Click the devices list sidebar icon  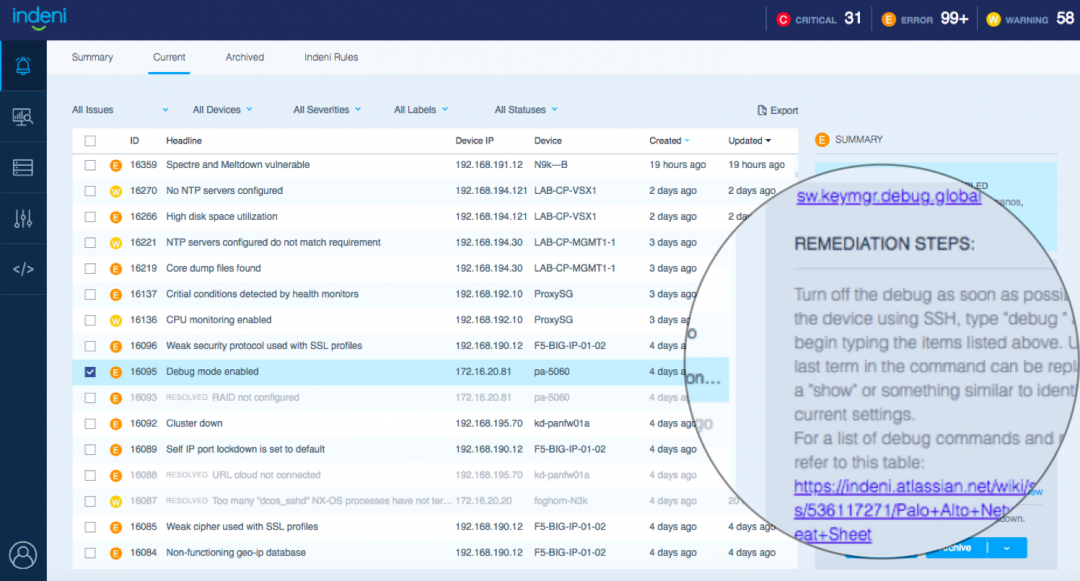pos(23,168)
